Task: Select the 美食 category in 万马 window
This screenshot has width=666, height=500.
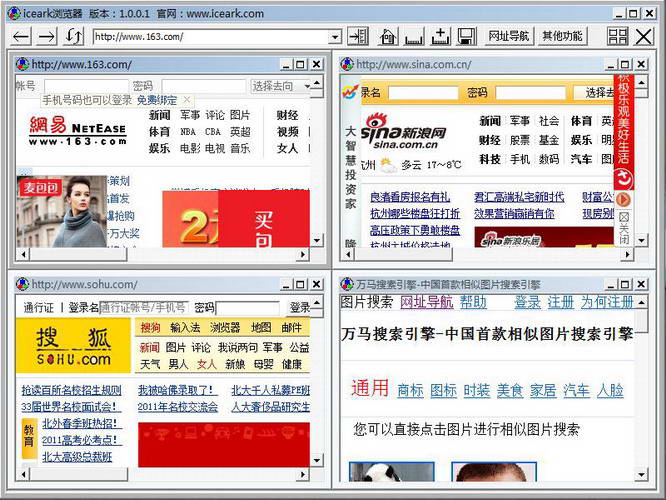Action: [x=510, y=390]
